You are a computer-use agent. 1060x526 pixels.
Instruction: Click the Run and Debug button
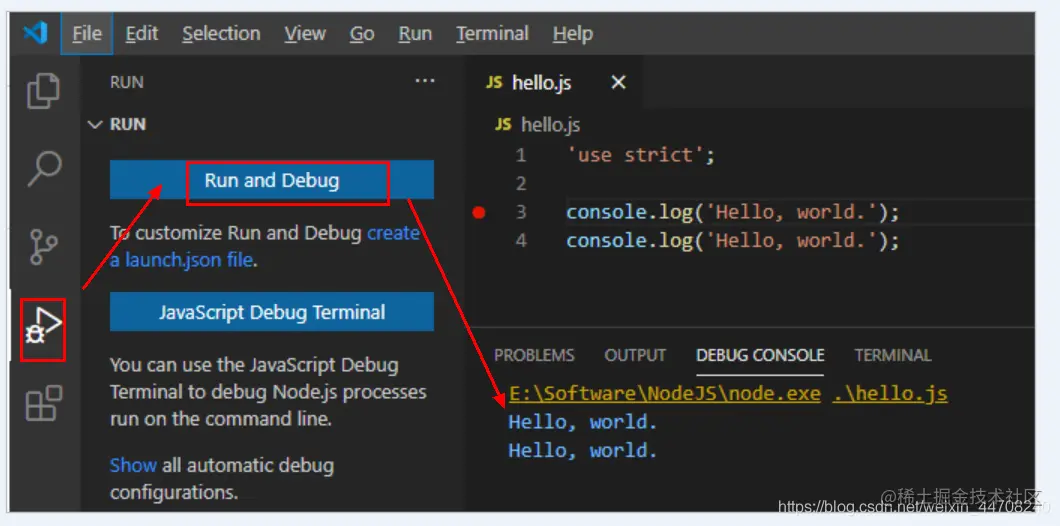[272, 180]
